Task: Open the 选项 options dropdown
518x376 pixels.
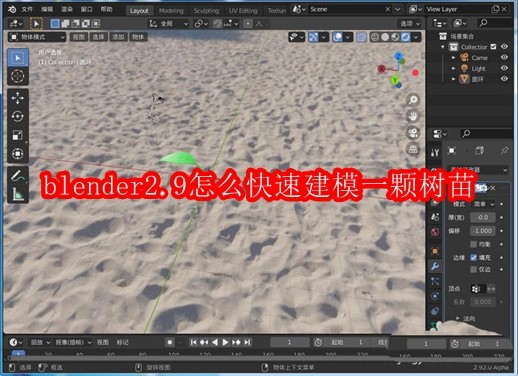Action: click(410, 24)
